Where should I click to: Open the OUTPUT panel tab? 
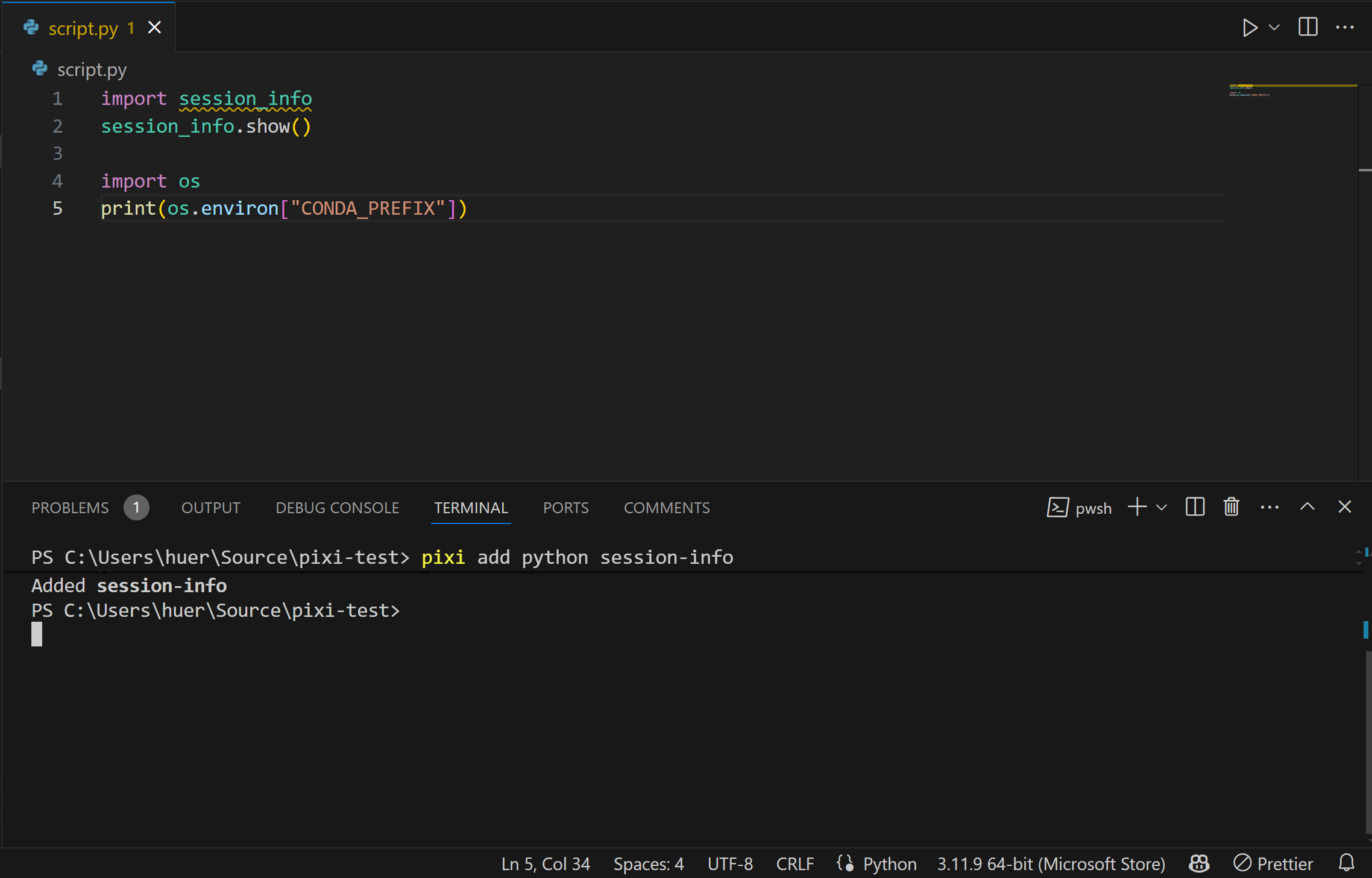pyautogui.click(x=210, y=508)
